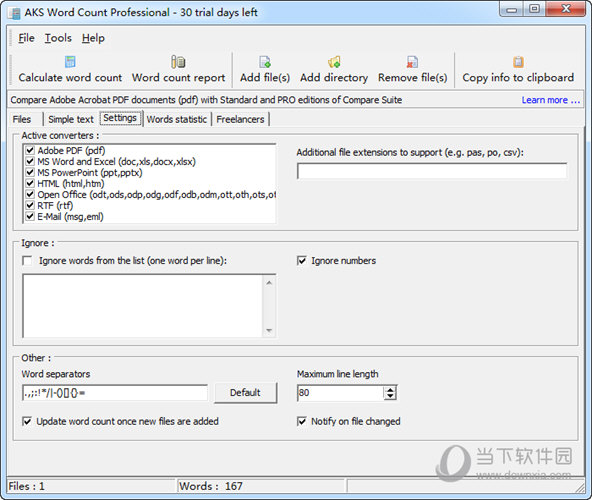Click the Add directory toolbar icon

[x=334, y=62]
